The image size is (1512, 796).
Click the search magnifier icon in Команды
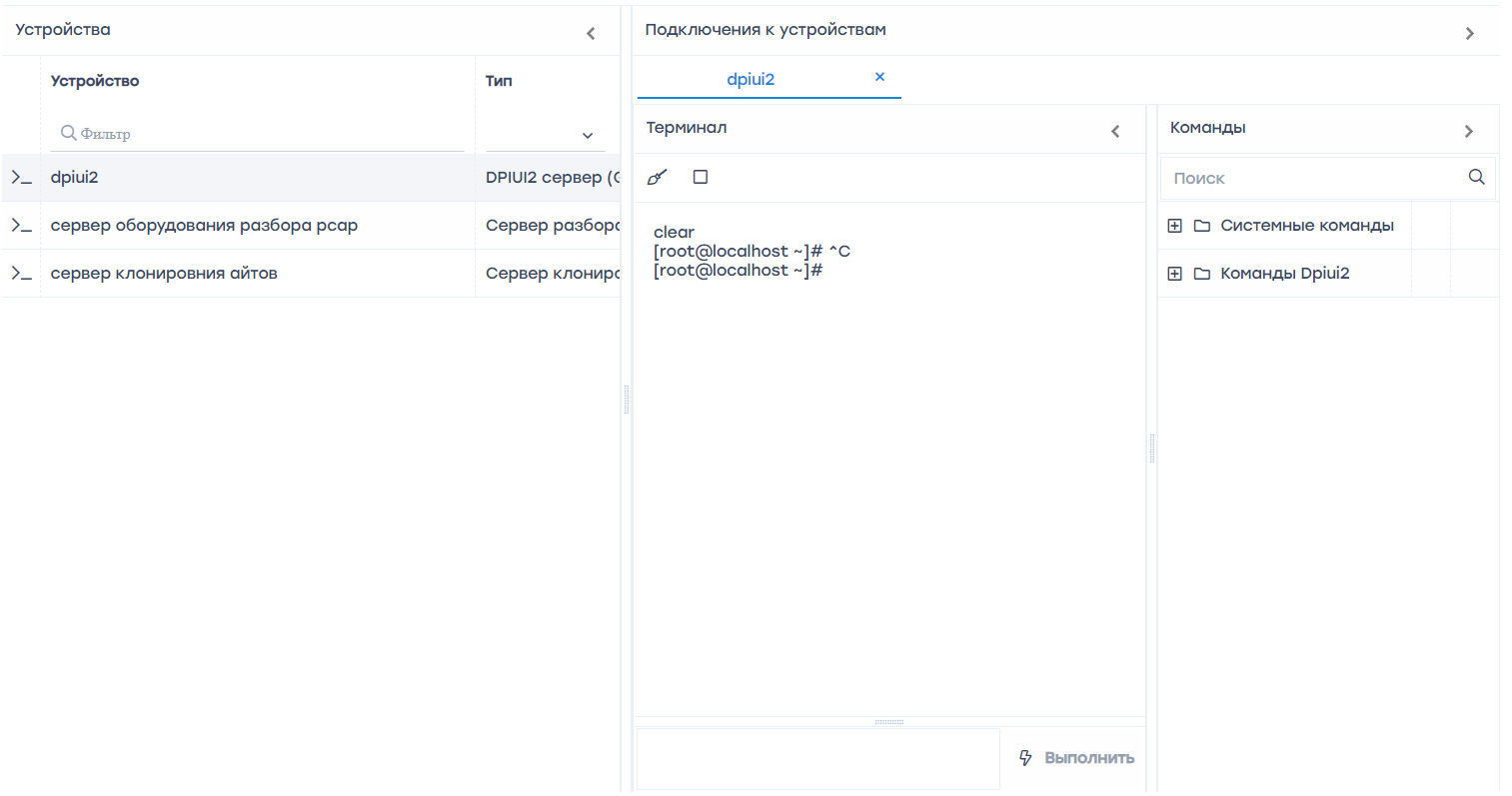pos(1476,177)
